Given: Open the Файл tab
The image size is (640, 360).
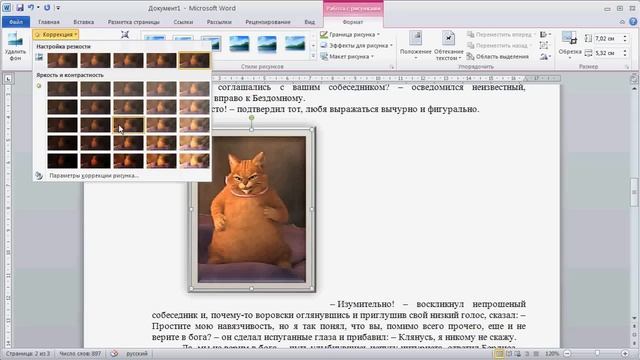Looking at the screenshot, I should tap(16, 22).
